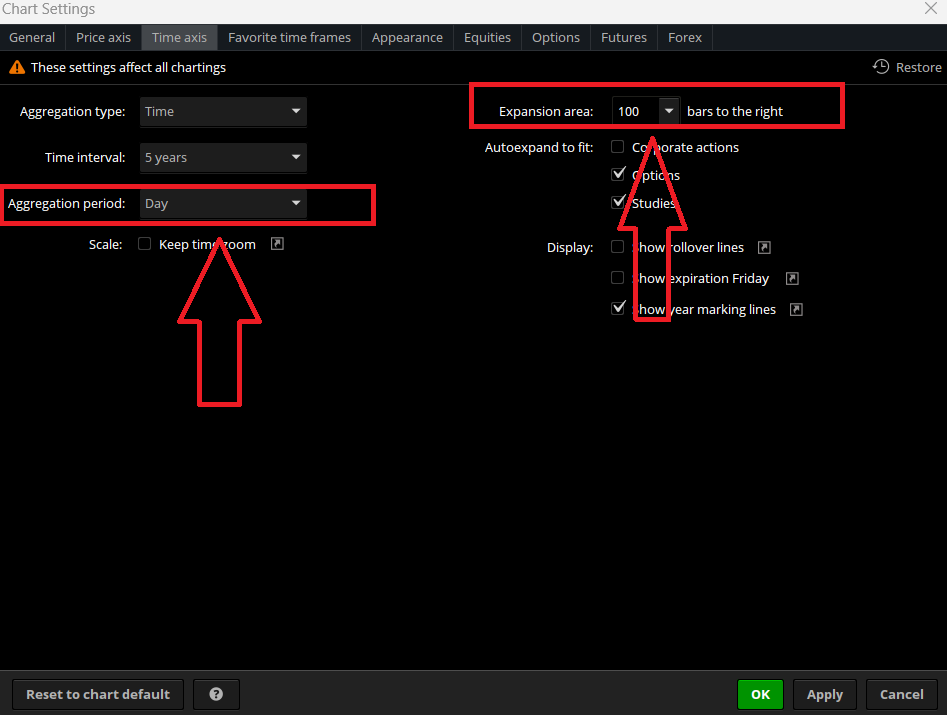Open info popup beside Show year marking lines
The image size is (947, 715).
coord(796,309)
